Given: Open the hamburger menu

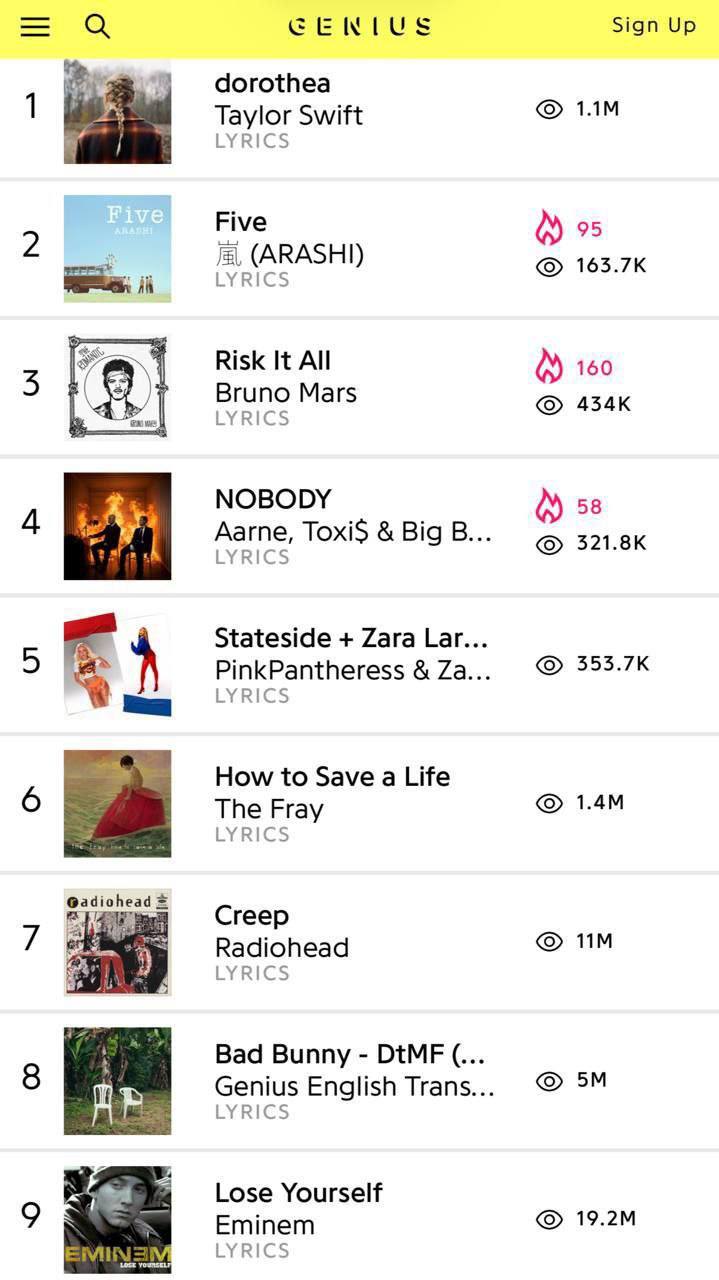Looking at the screenshot, I should pos(35,27).
